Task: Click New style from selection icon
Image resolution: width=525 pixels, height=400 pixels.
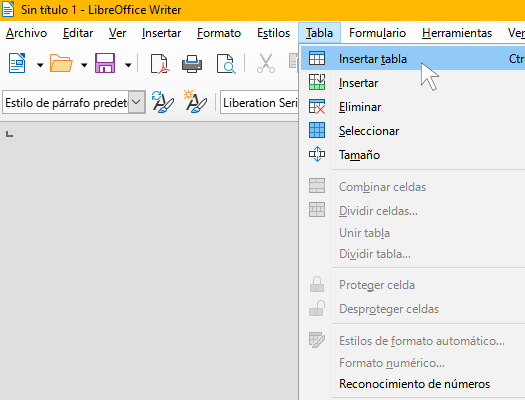Action: tap(195, 102)
